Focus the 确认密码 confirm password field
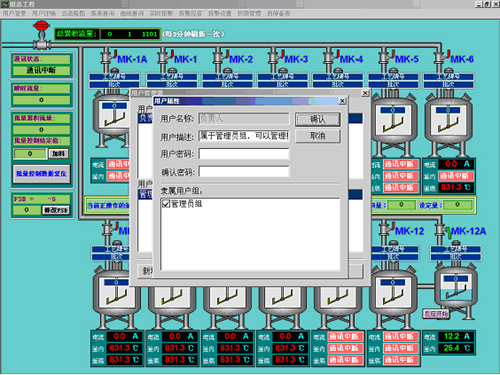 click(244, 172)
